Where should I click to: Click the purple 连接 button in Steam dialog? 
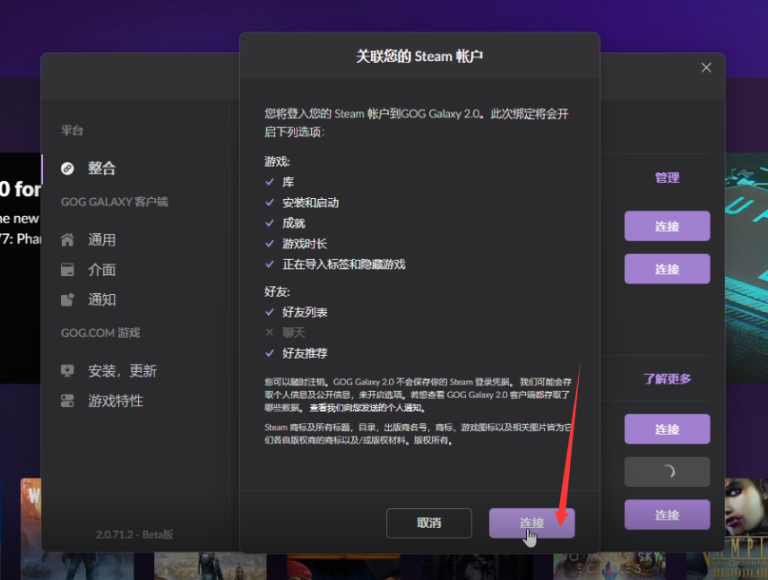(531, 523)
